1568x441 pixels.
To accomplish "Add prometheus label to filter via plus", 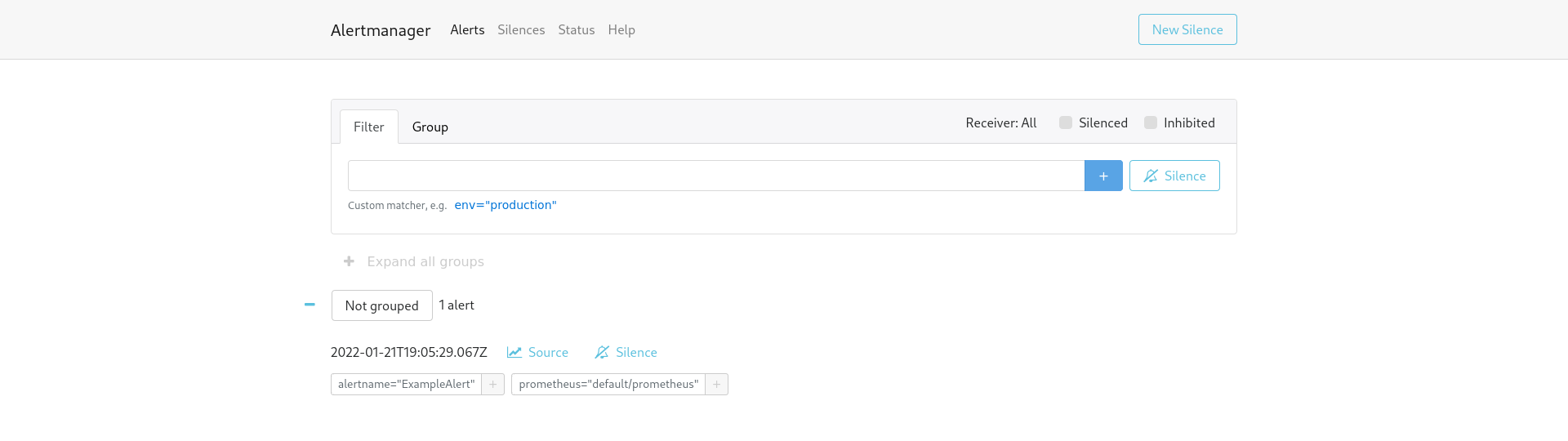I will tap(716, 384).
